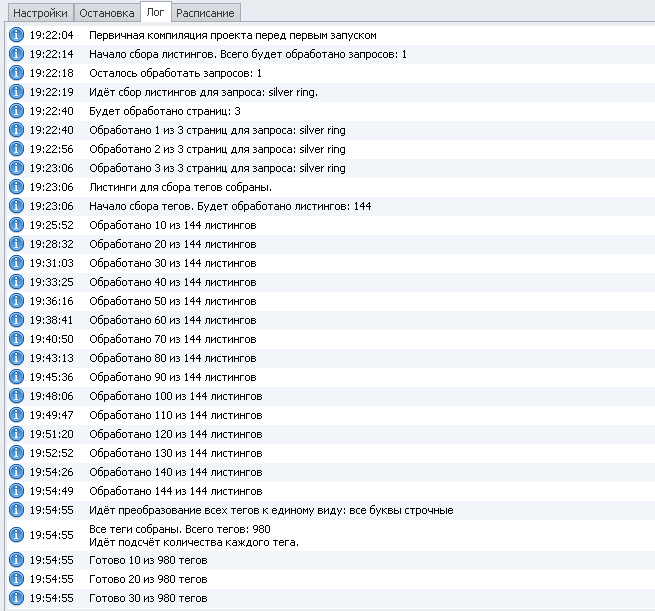Click info icon beside 'Начало сбора тегов'
Image resolution: width=655 pixels, height=611 pixels.
[16, 206]
